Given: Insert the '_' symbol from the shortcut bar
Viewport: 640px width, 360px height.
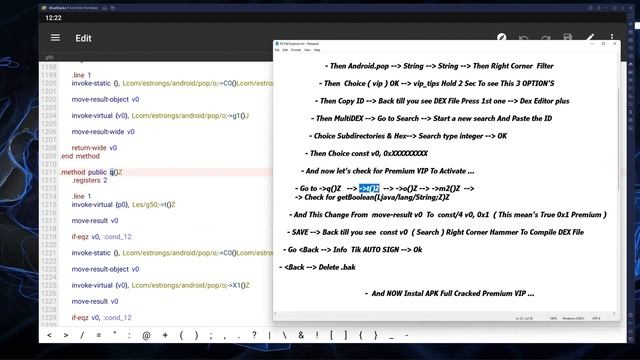Looking at the screenshot, I should 391,337.
